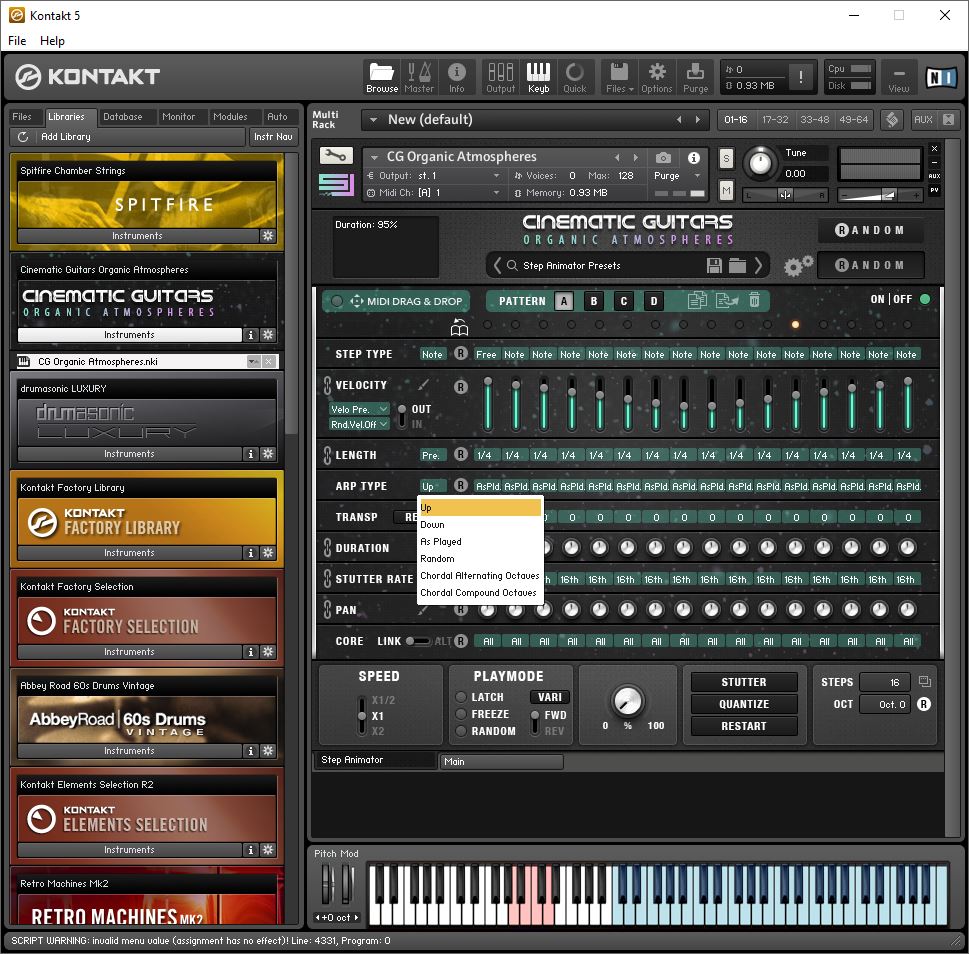The width and height of the screenshot is (969, 954).
Task: Go to next Step Animator preset arrow
Action: (x=758, y=266)
